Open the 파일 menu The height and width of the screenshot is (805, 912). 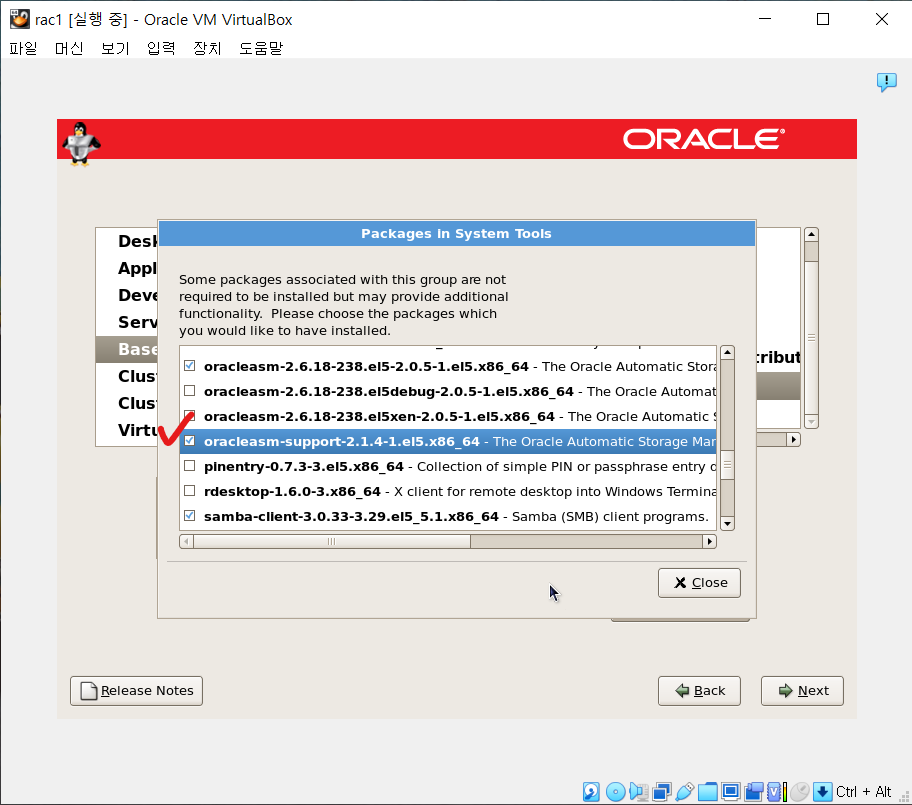23,48
